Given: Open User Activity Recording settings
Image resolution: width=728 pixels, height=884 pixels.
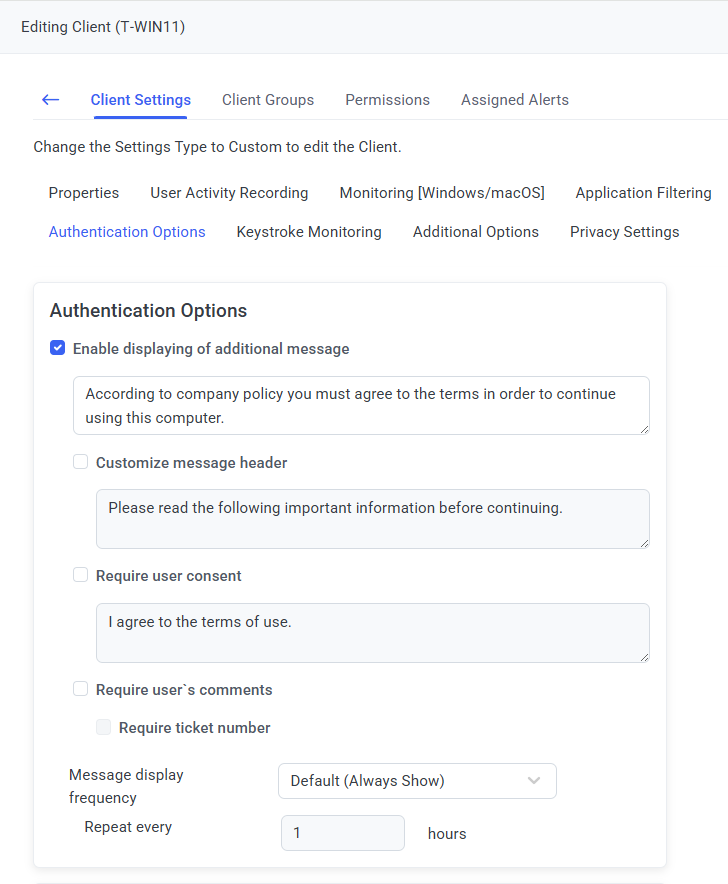Looking at the screenshot, I should (x=229, y=193).
